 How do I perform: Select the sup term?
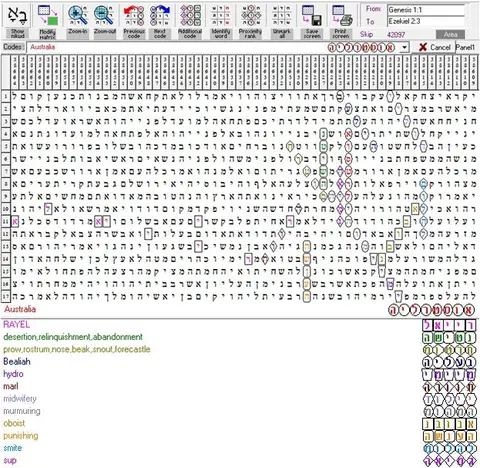click(10, 460)
